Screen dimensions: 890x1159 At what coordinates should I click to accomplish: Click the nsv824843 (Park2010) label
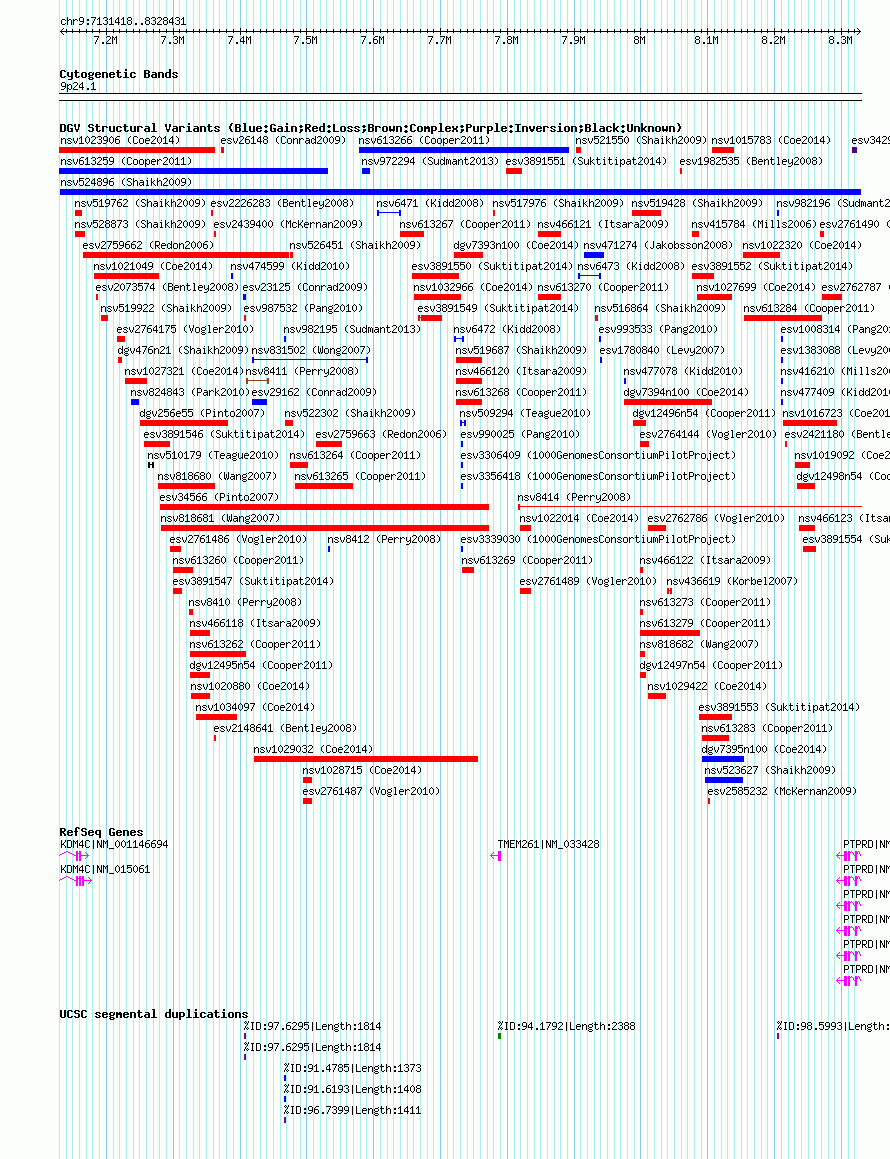click(190, 392)
